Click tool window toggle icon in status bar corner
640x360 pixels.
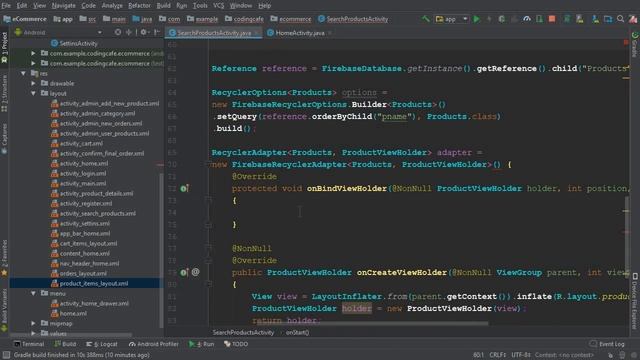[6, 355]
